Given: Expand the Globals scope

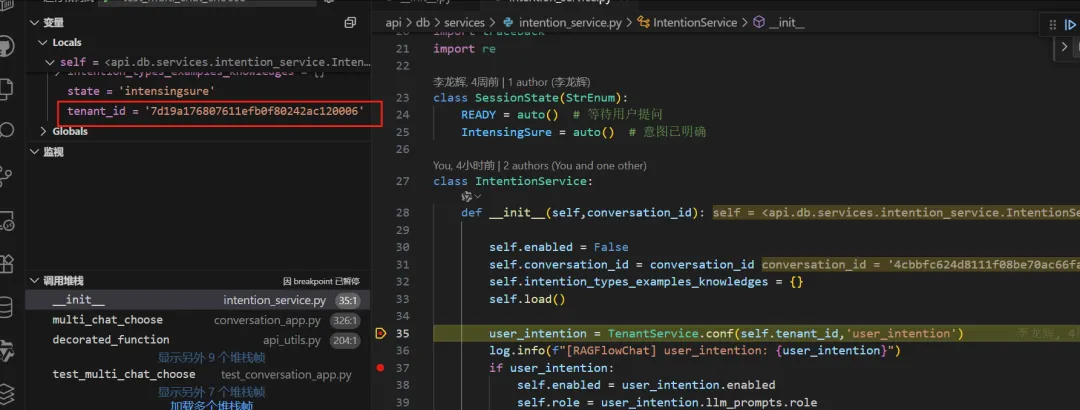Looking at the screenshot, I should 43,131.
